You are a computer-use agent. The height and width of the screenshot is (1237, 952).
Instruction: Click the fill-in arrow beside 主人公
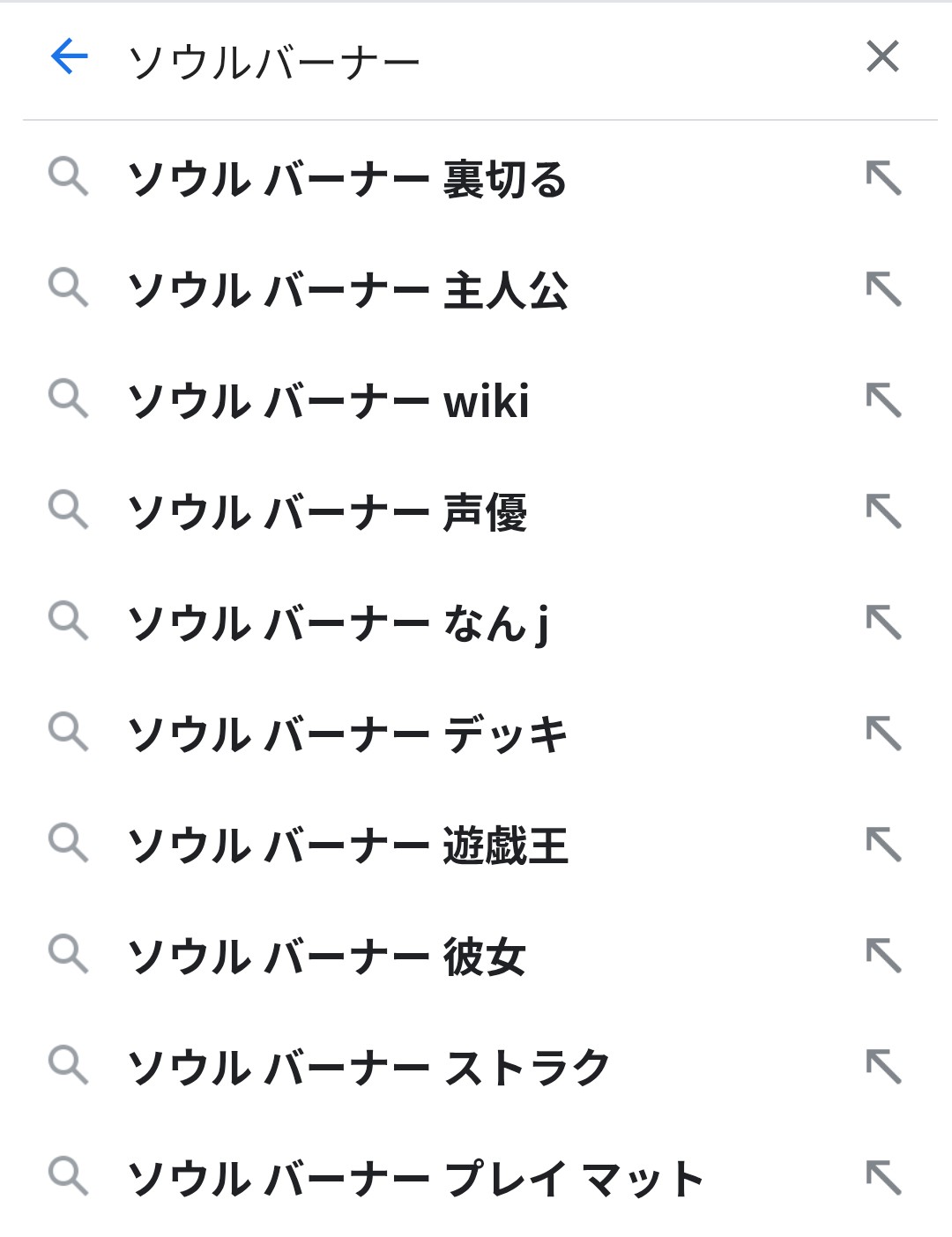tap(883, 289)
